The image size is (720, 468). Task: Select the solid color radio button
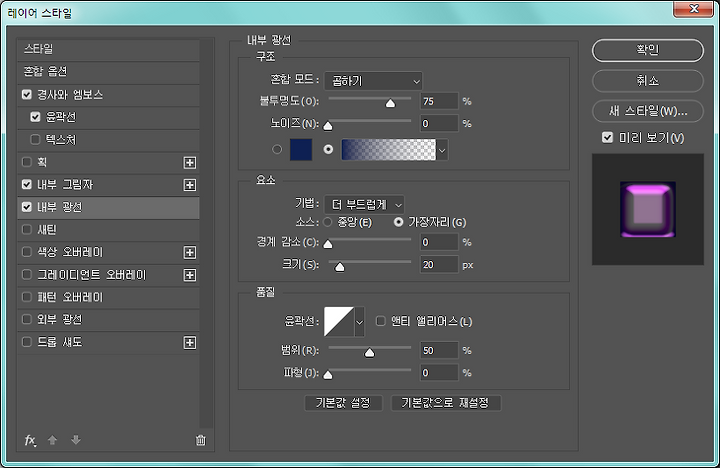click(x=277, y=149)
